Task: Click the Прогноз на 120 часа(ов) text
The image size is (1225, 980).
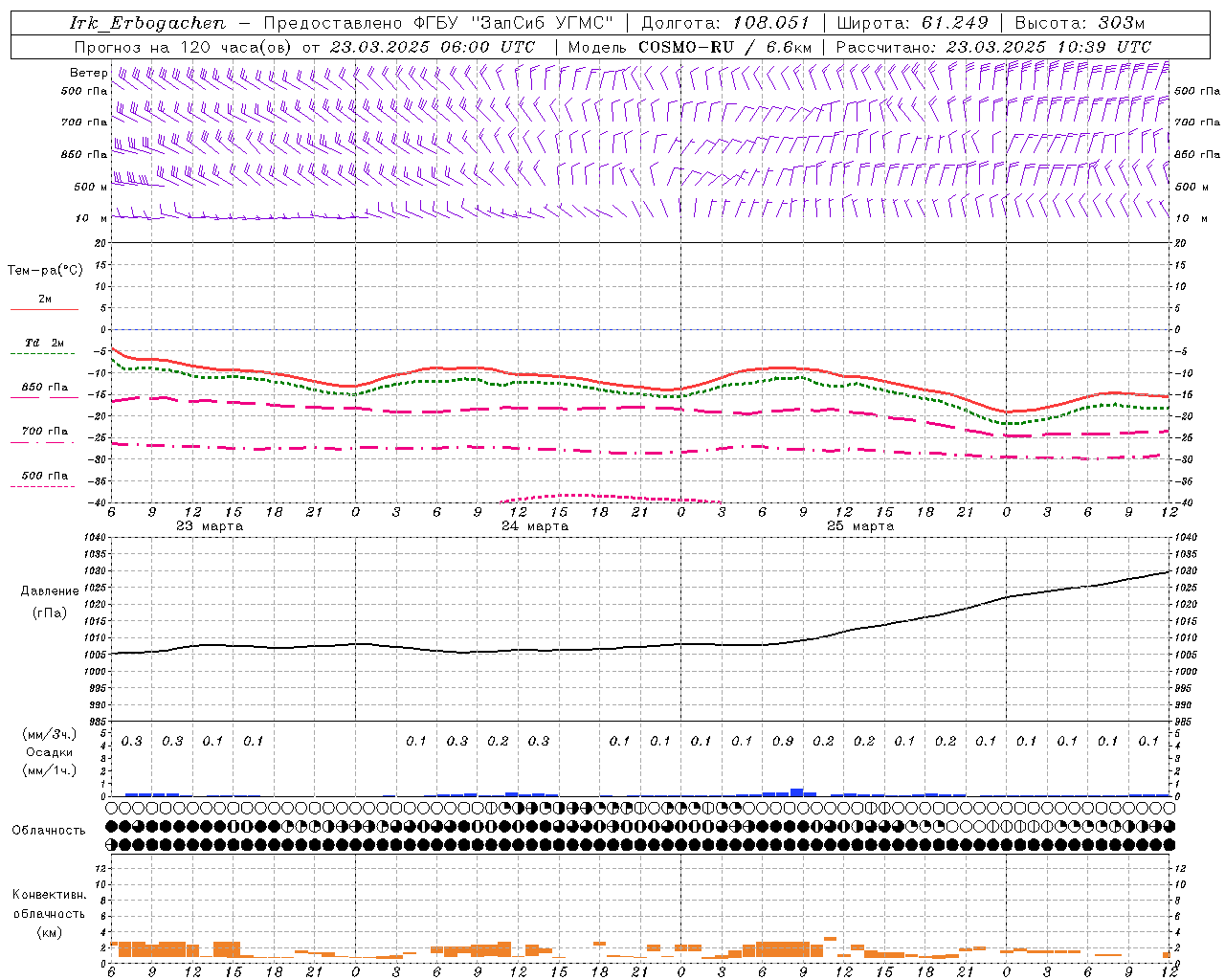Action: click(x=184, y=47)
